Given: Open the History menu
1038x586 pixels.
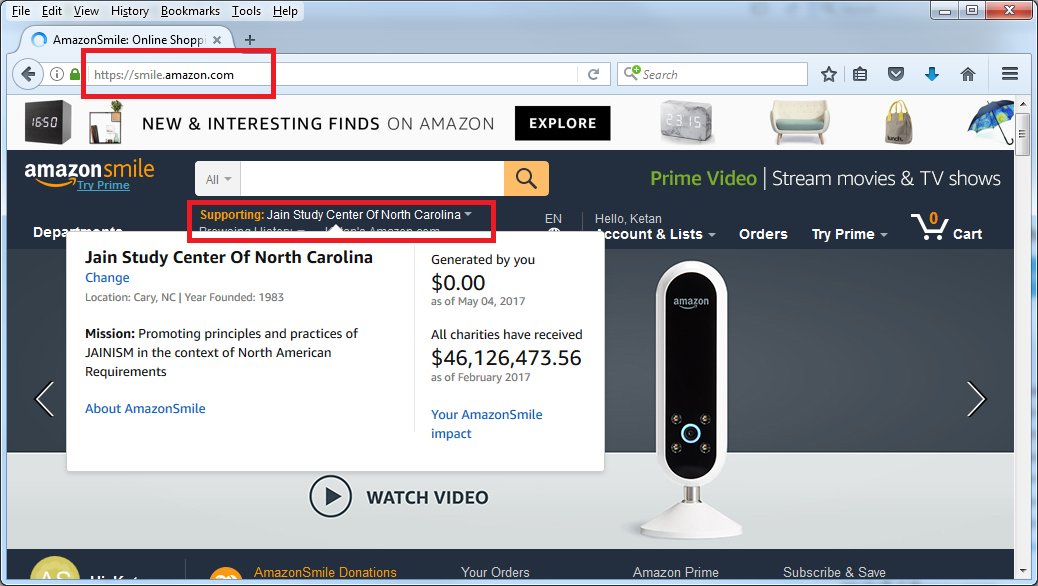Looking at the screenshot, I should click(x=130, y=11).
